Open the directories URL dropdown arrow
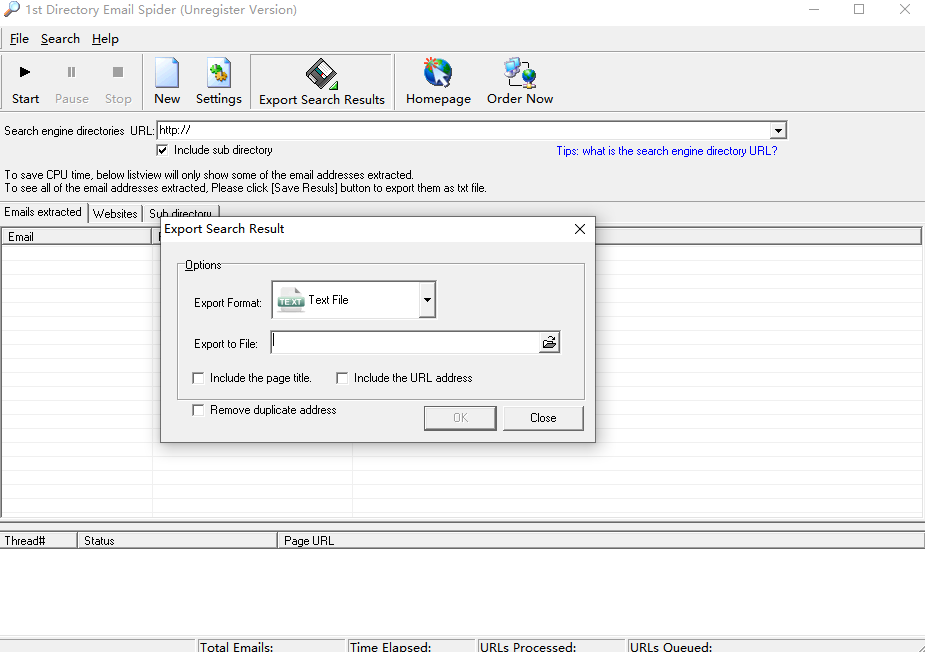The width and height of the screenshot is (925, 652). coord(778,130)
